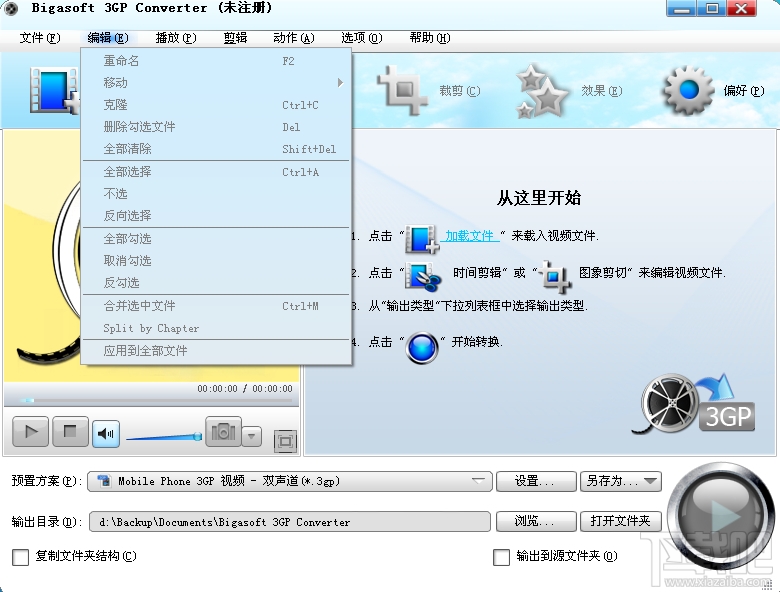
Task: Click the Add File film icon in toolbar
Action: 55,91
